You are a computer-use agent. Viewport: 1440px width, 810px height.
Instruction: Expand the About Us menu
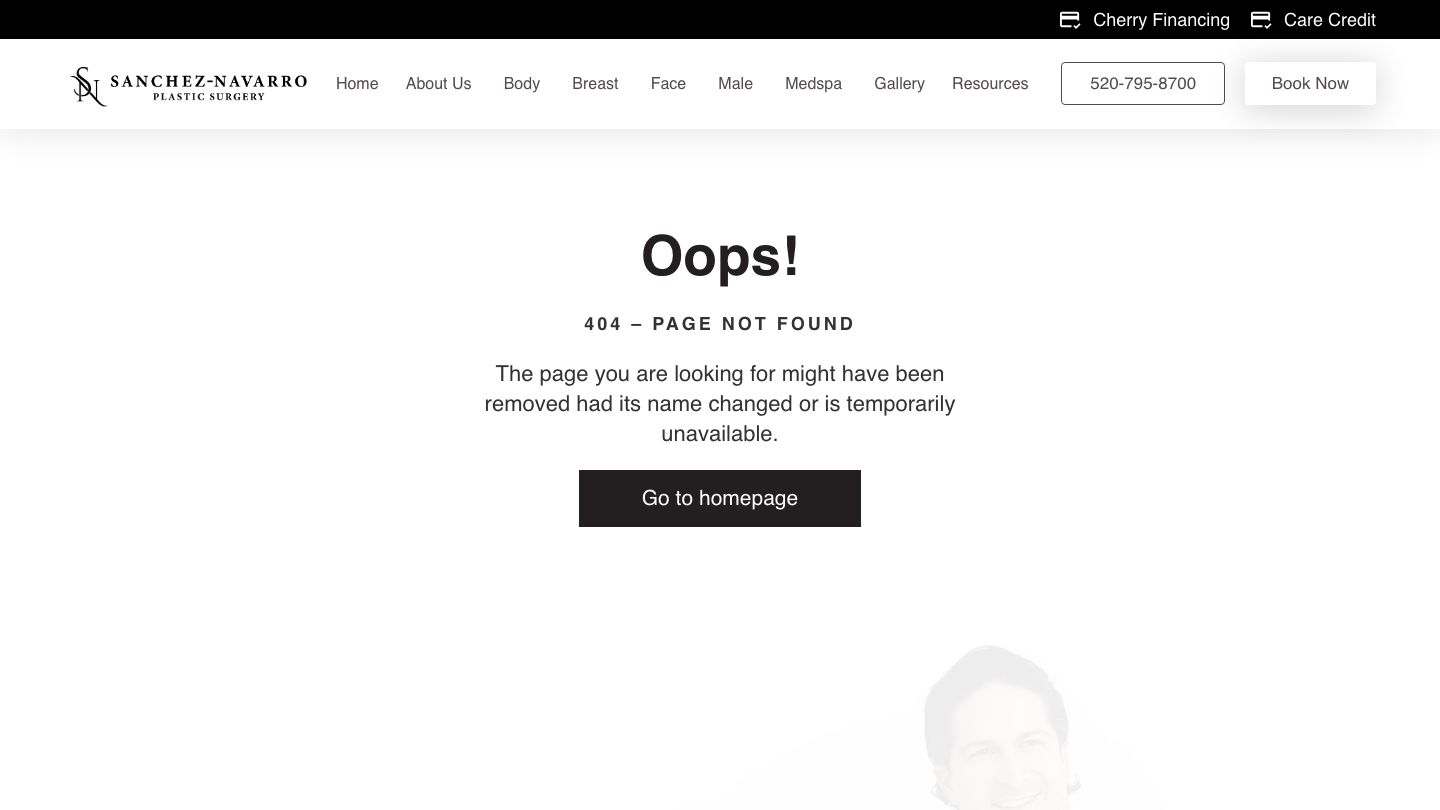tap(438, 84)
